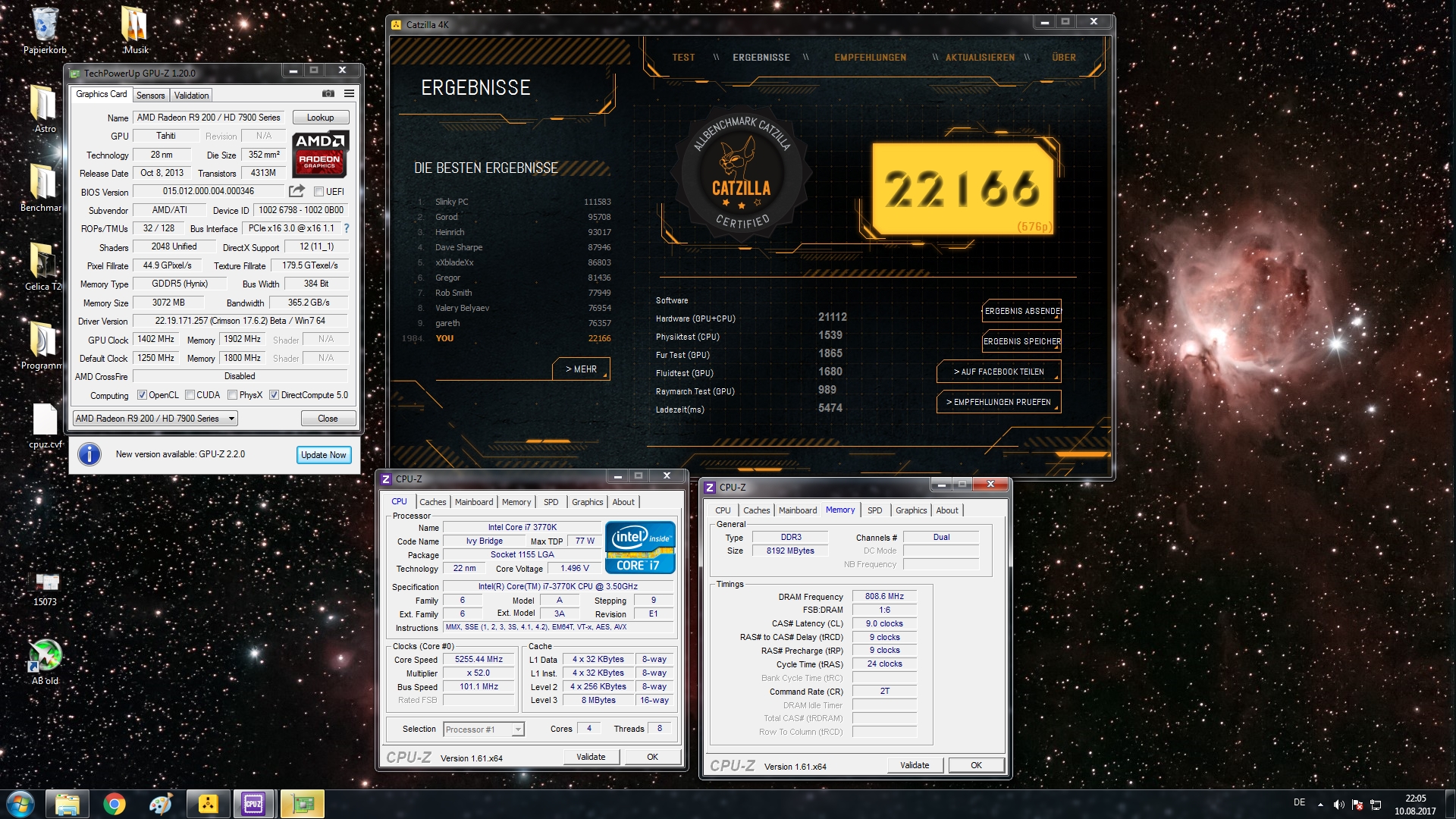1456x819 pixels.
Task: Toggle the CUDA checkbox
Action: [x=190, y=395]
